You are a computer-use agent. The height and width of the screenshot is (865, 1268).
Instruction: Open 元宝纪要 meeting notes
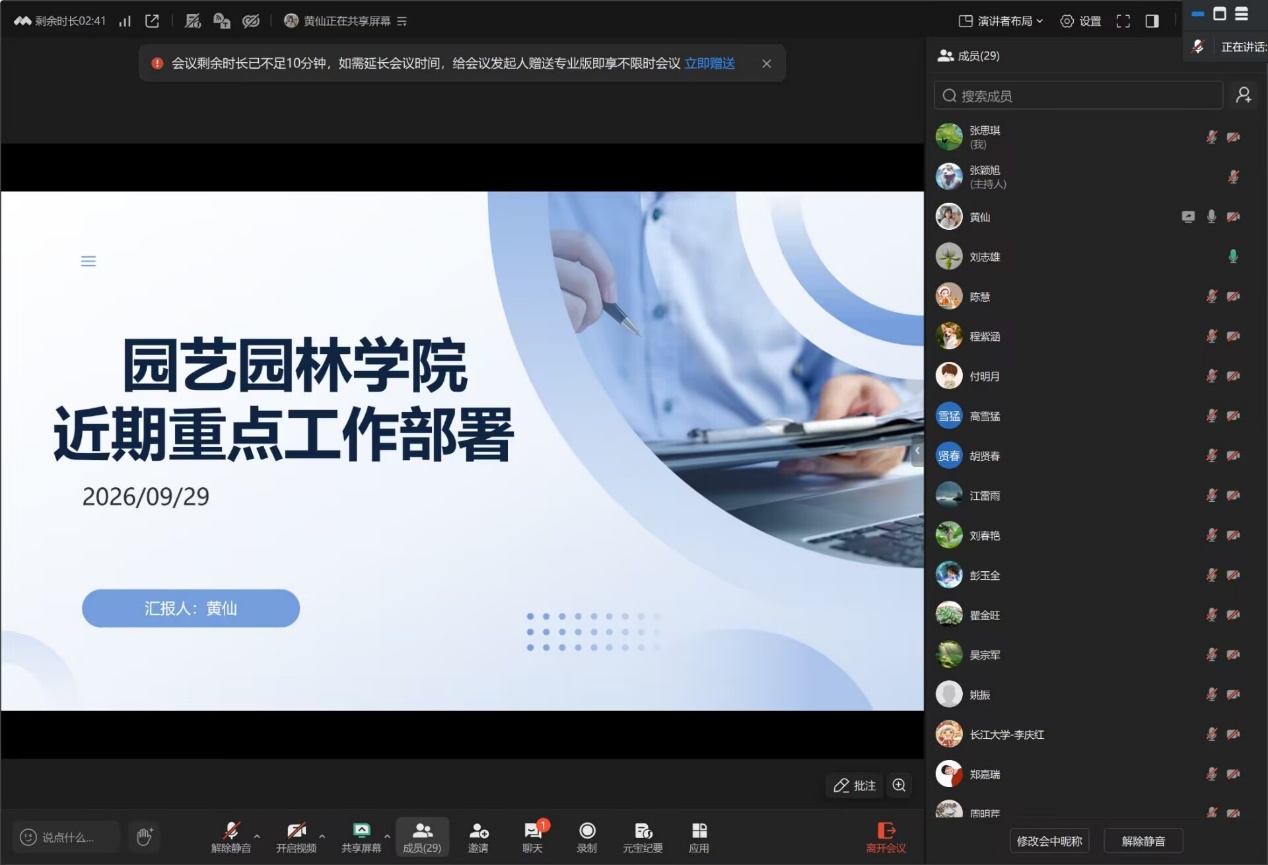pyautogui.click(x=643, y=838)
